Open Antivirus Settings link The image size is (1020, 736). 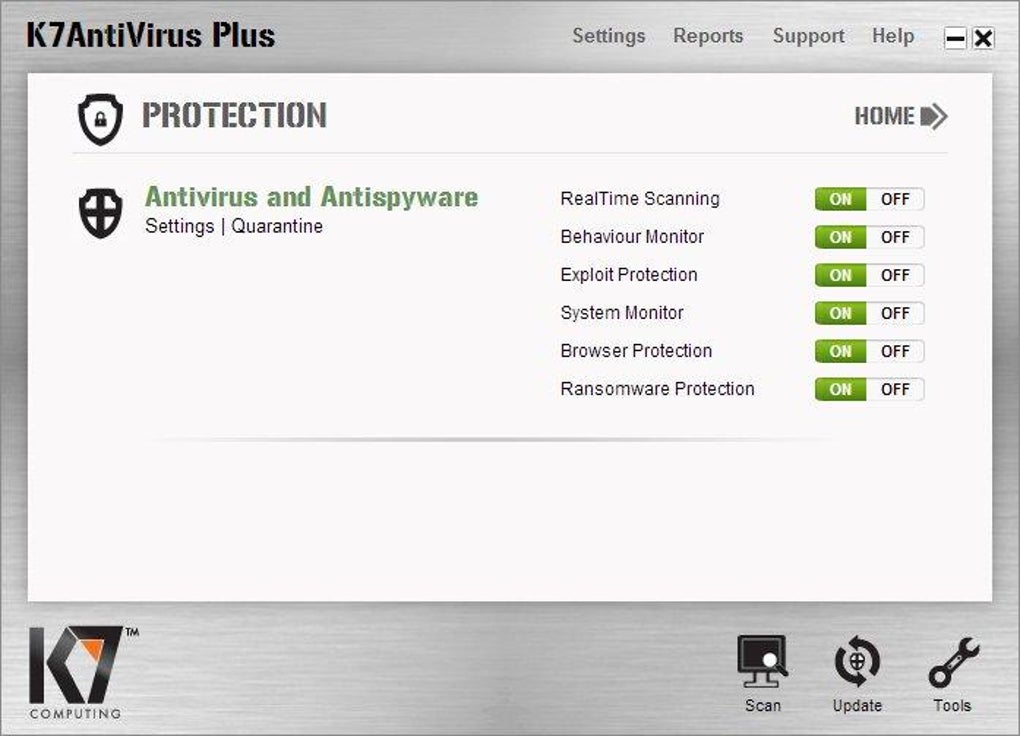(180, 226)
